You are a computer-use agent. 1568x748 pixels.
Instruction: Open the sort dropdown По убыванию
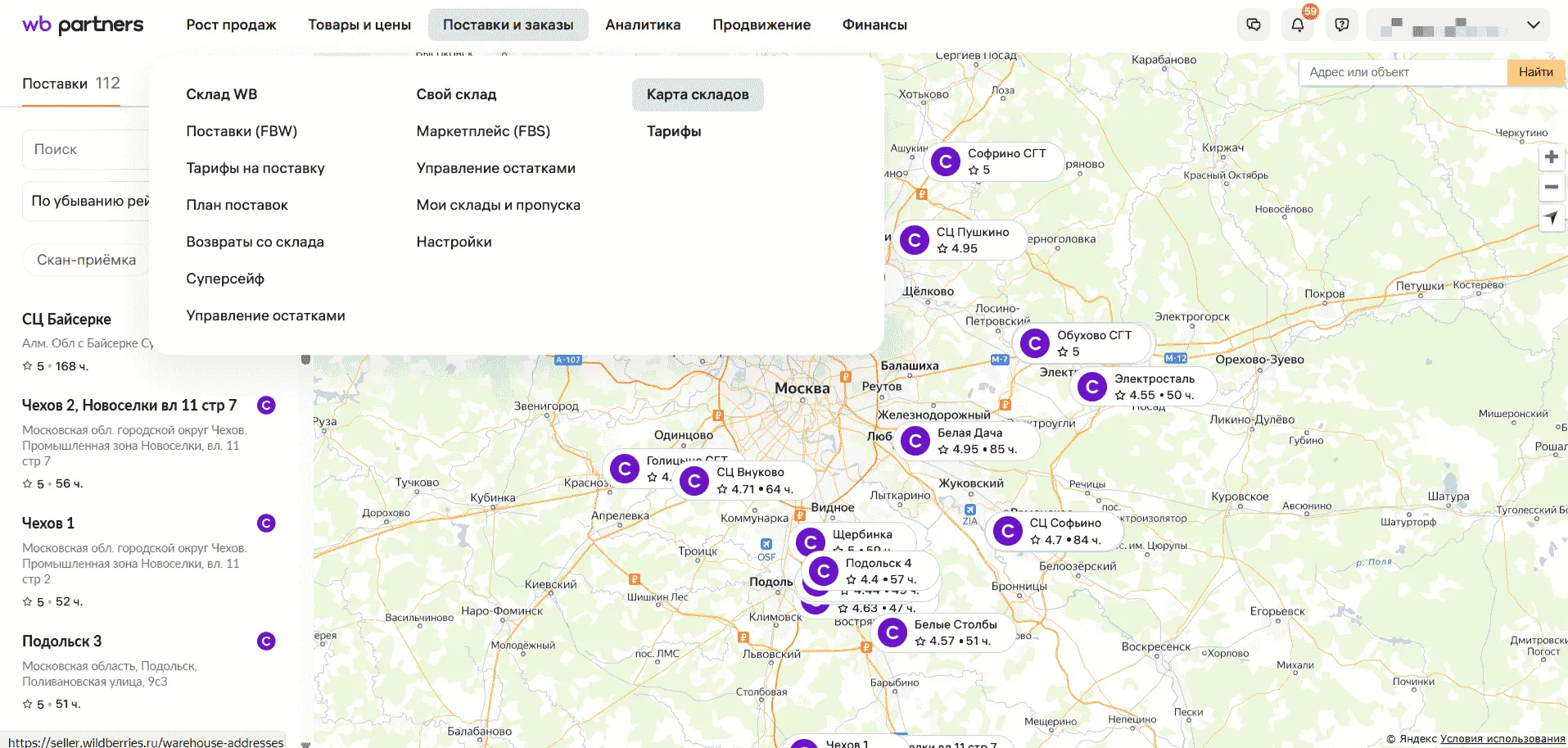(x=90, y=201)
